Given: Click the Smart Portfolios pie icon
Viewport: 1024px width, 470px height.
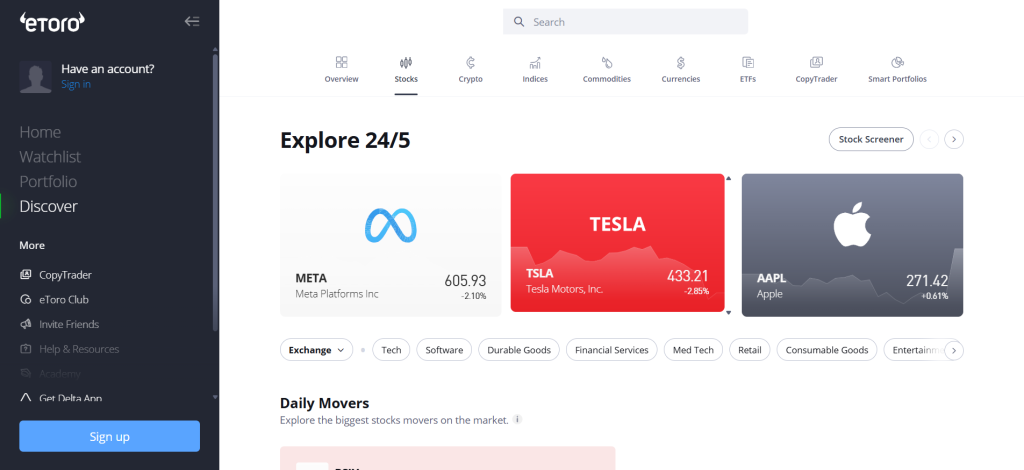Looking at the screenshot, I should point(897,63).
